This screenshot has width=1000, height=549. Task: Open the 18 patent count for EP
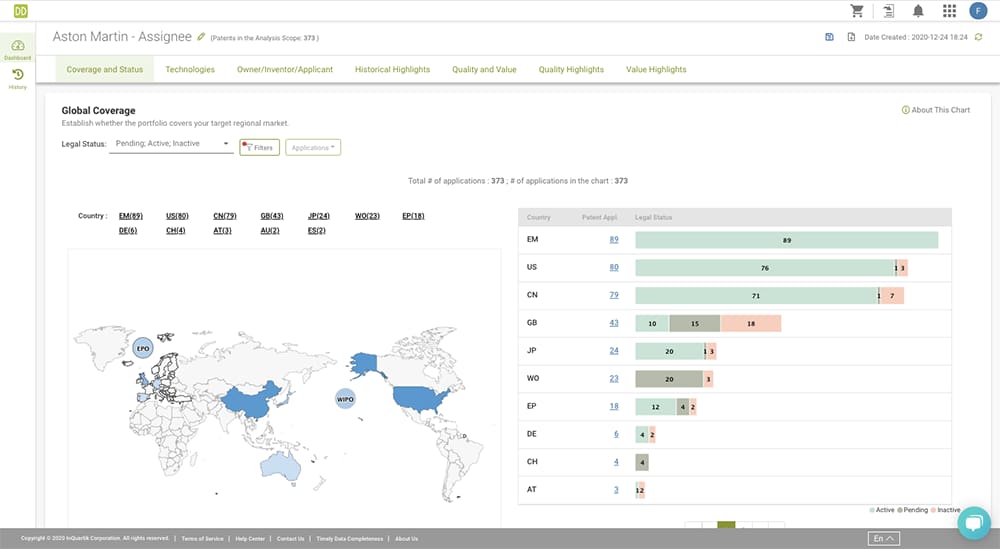click(x=614, y=406)
